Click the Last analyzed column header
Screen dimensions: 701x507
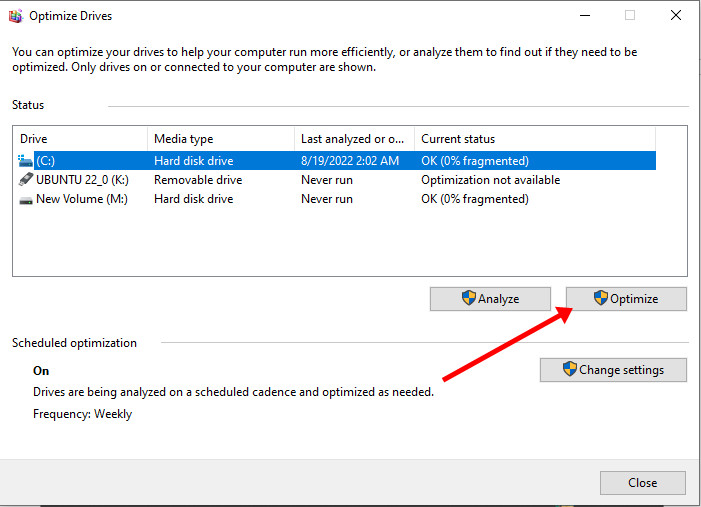click(x=355, y=139)
